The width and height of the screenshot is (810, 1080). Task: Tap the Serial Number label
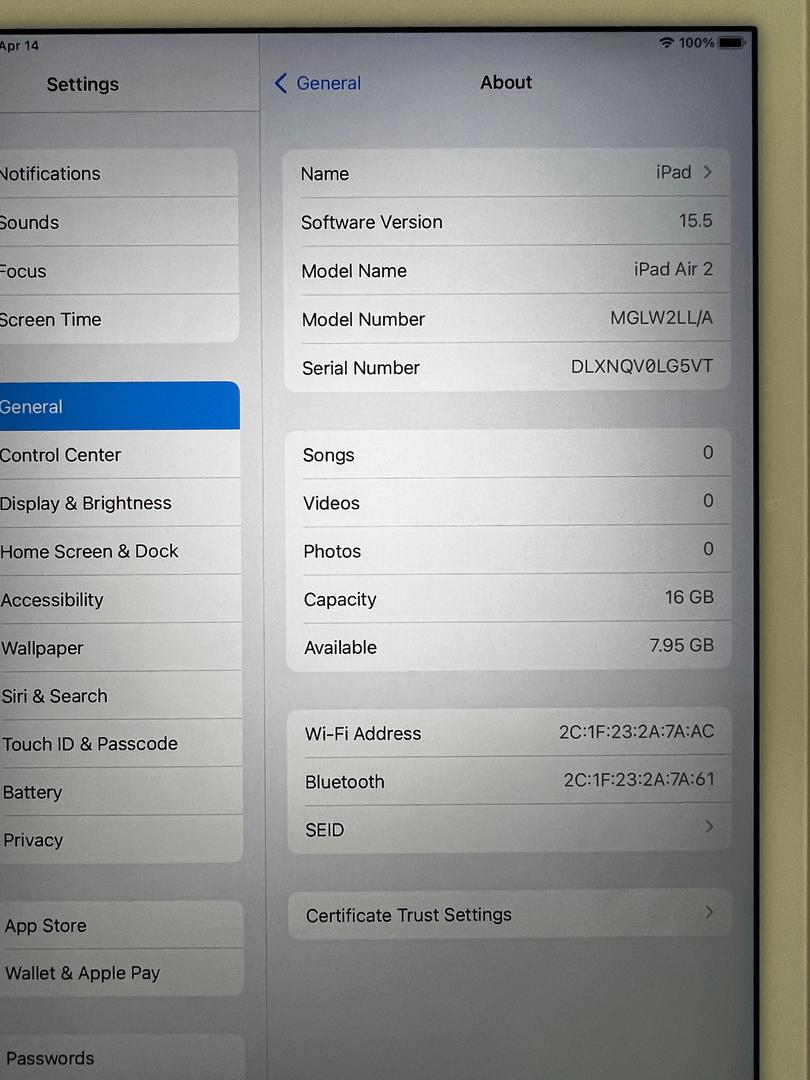click(x=360, y=368)
